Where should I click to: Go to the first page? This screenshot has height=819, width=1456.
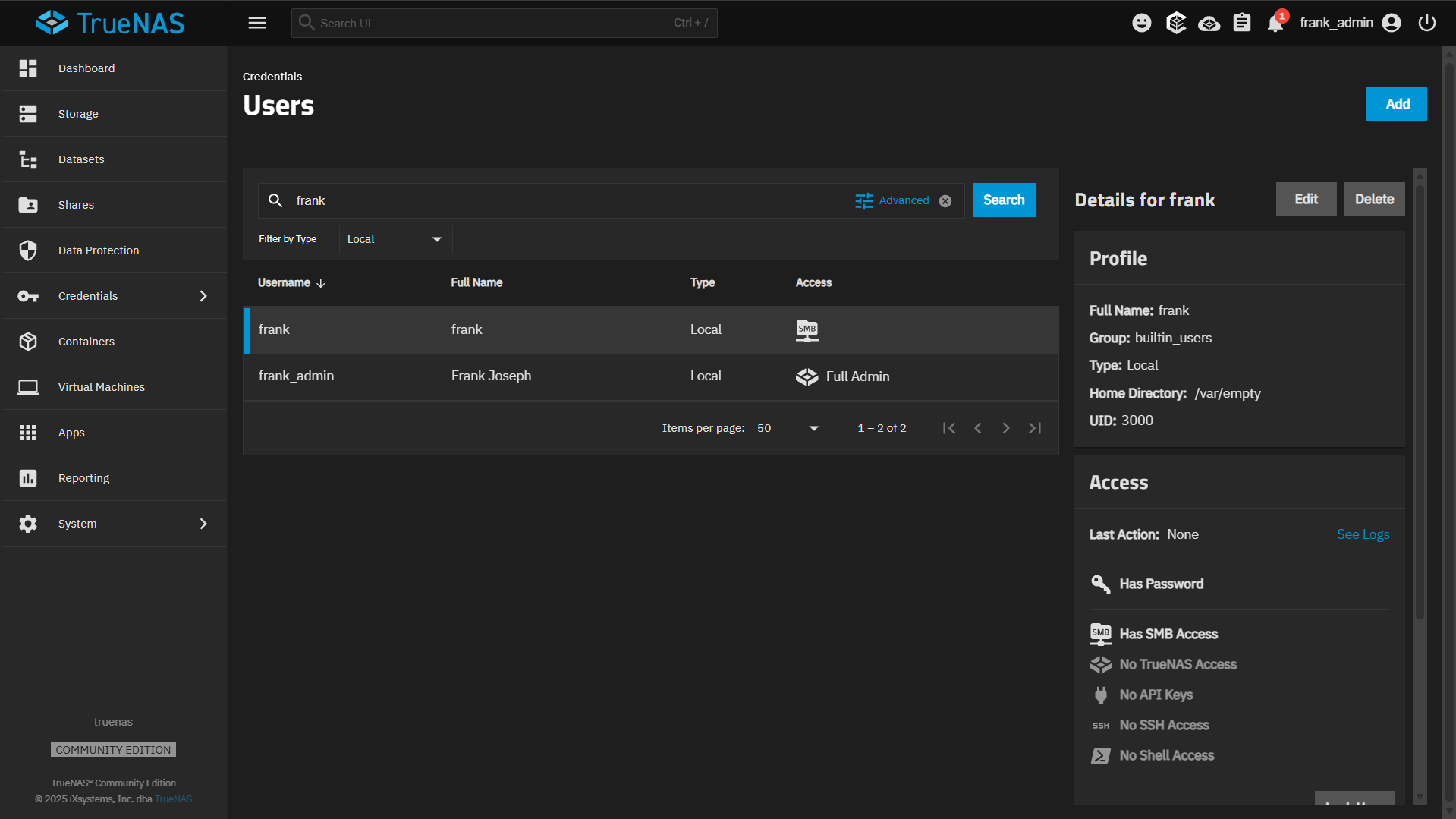click(949, 428)
